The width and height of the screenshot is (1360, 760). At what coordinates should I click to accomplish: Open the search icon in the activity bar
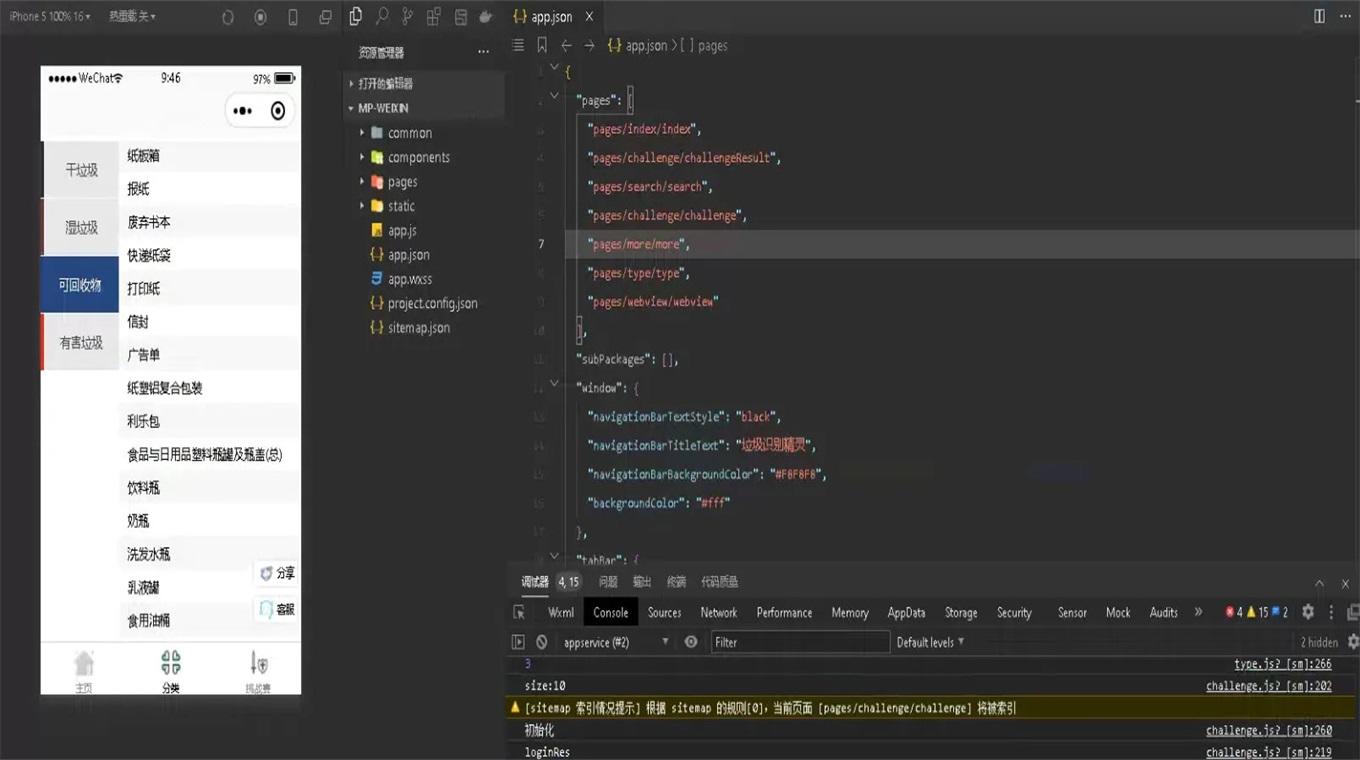tap(382, 17)
